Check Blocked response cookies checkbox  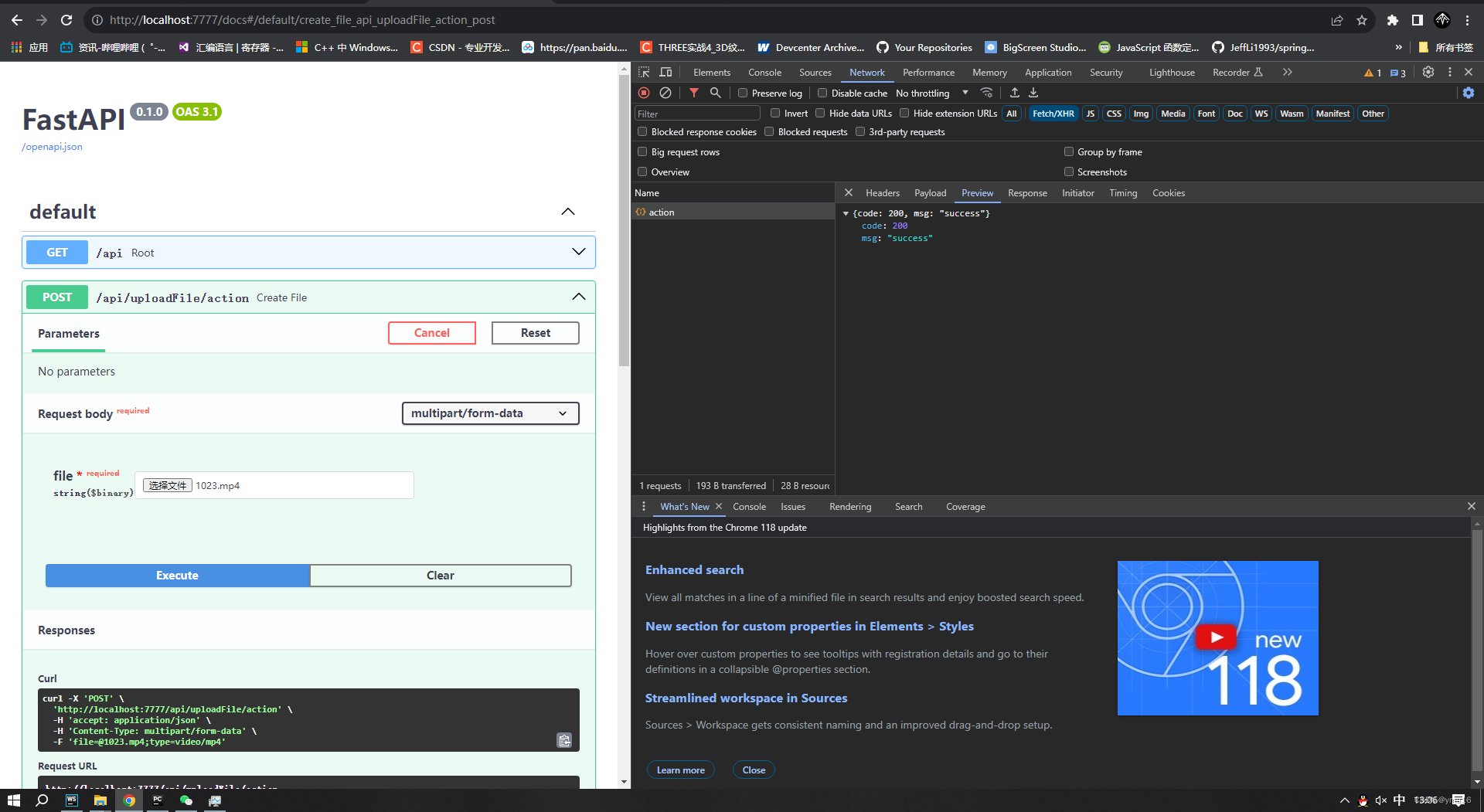pyautogui.click(x=642, y=131)
